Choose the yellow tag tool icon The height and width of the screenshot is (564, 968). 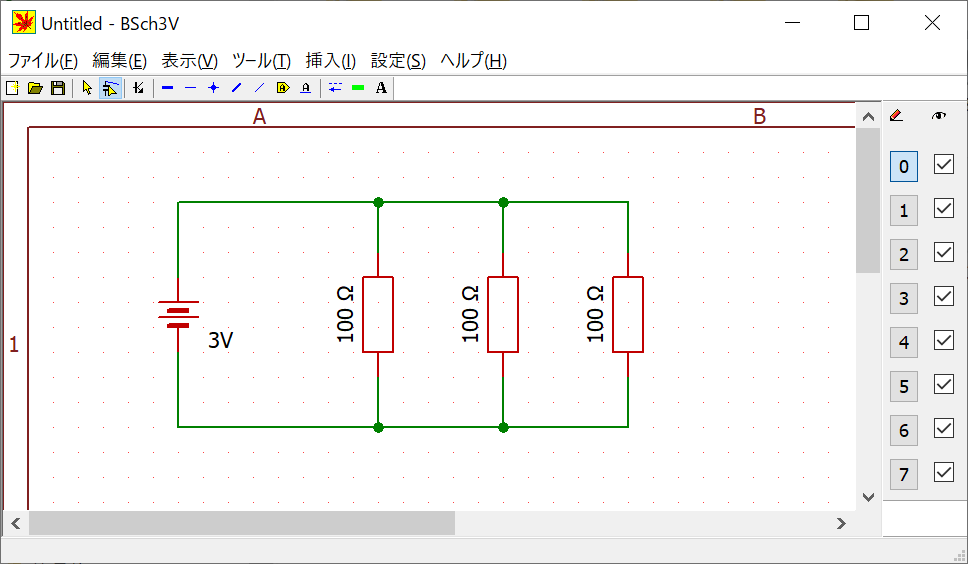tap(283, 88)
